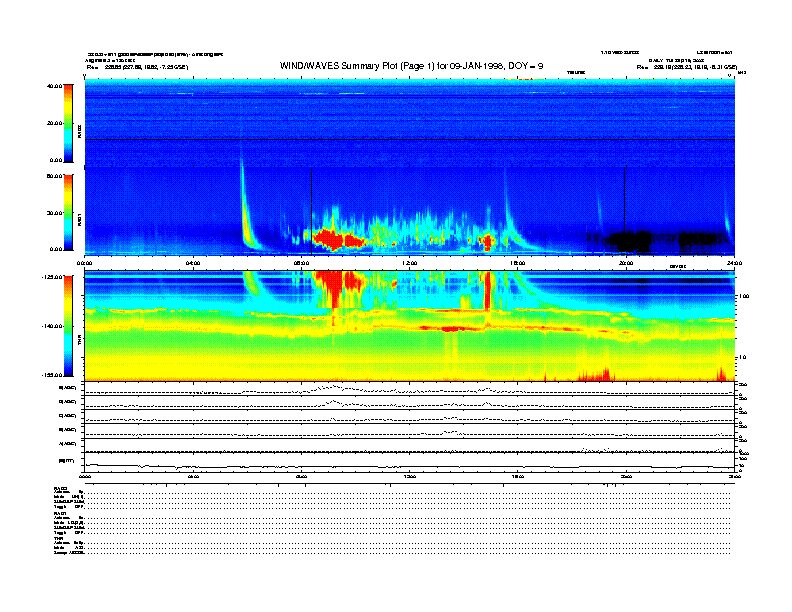
Task: Select the 40.00 label on RAD2 scale
Action: point(54,86)
